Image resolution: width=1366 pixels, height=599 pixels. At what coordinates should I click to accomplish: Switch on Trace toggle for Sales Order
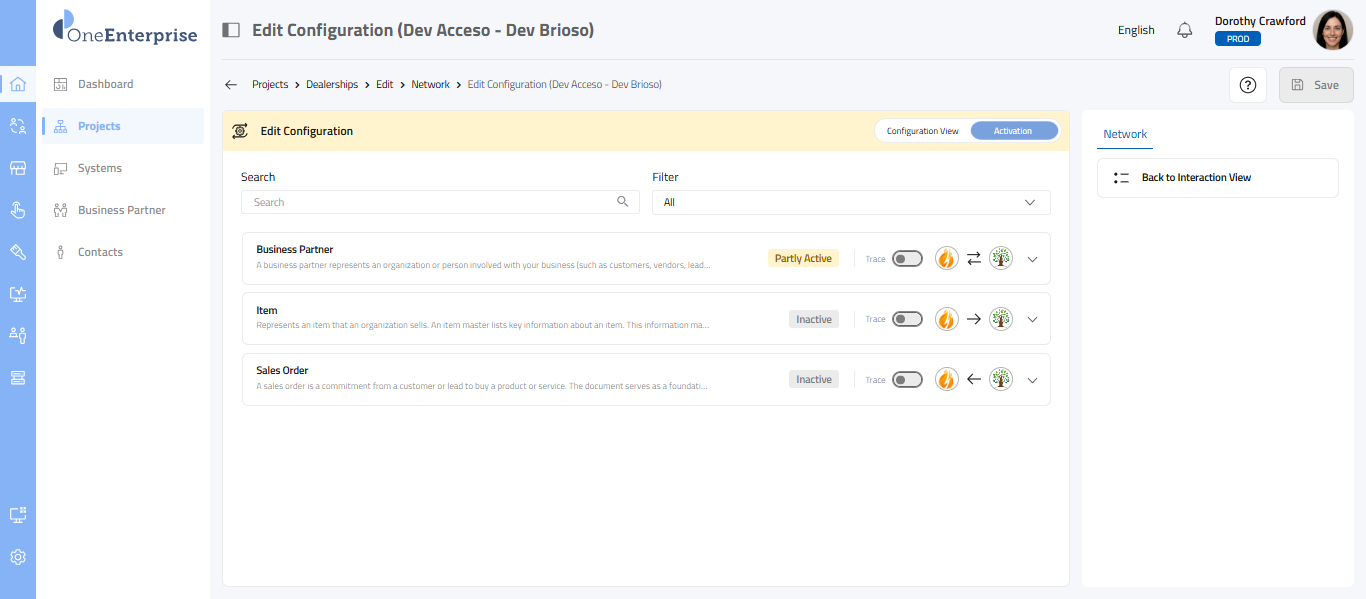pos(907,380)
